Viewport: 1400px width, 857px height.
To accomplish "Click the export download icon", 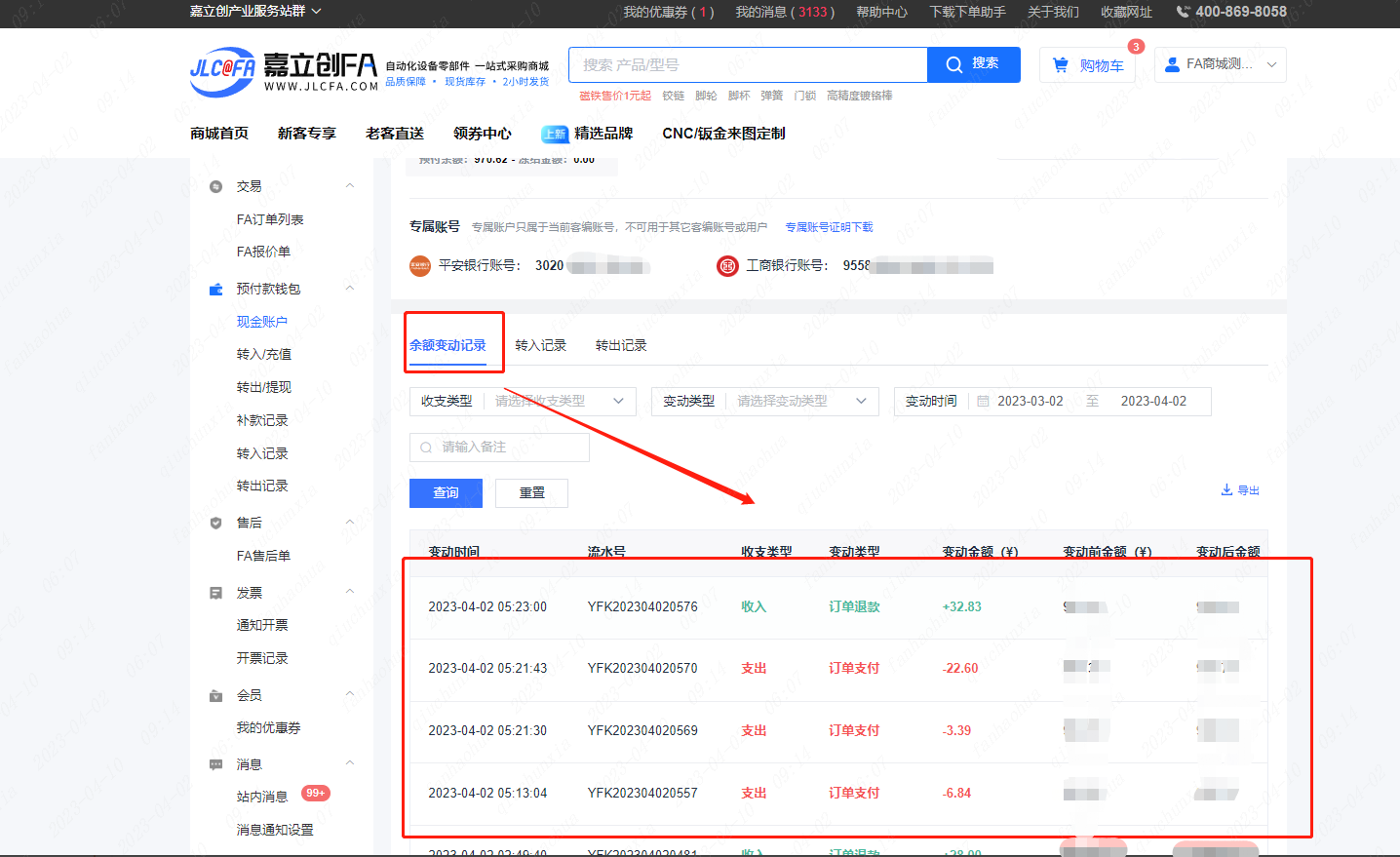I will pyautogui.click(x=1226, y=490).
